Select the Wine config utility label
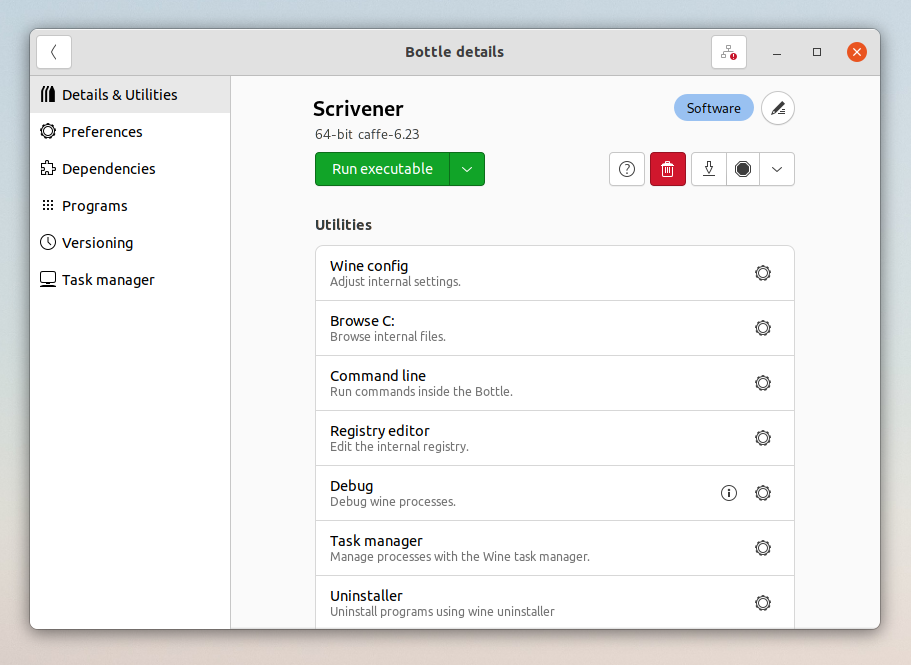Screen dimensions: 911x665 click(369, 266)
